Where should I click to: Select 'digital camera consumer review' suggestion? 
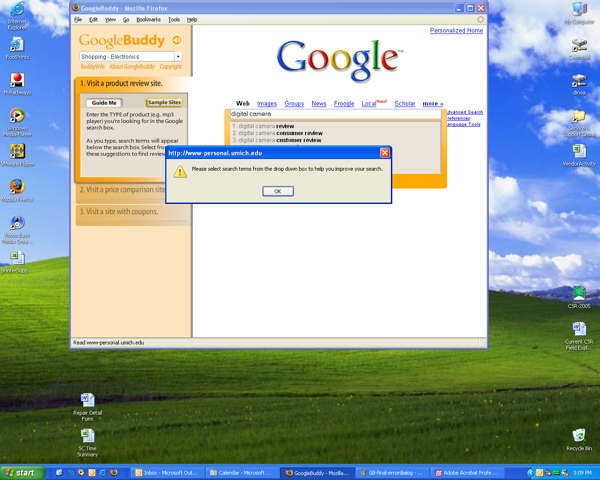pyautogui.click(x=280, y=133)
